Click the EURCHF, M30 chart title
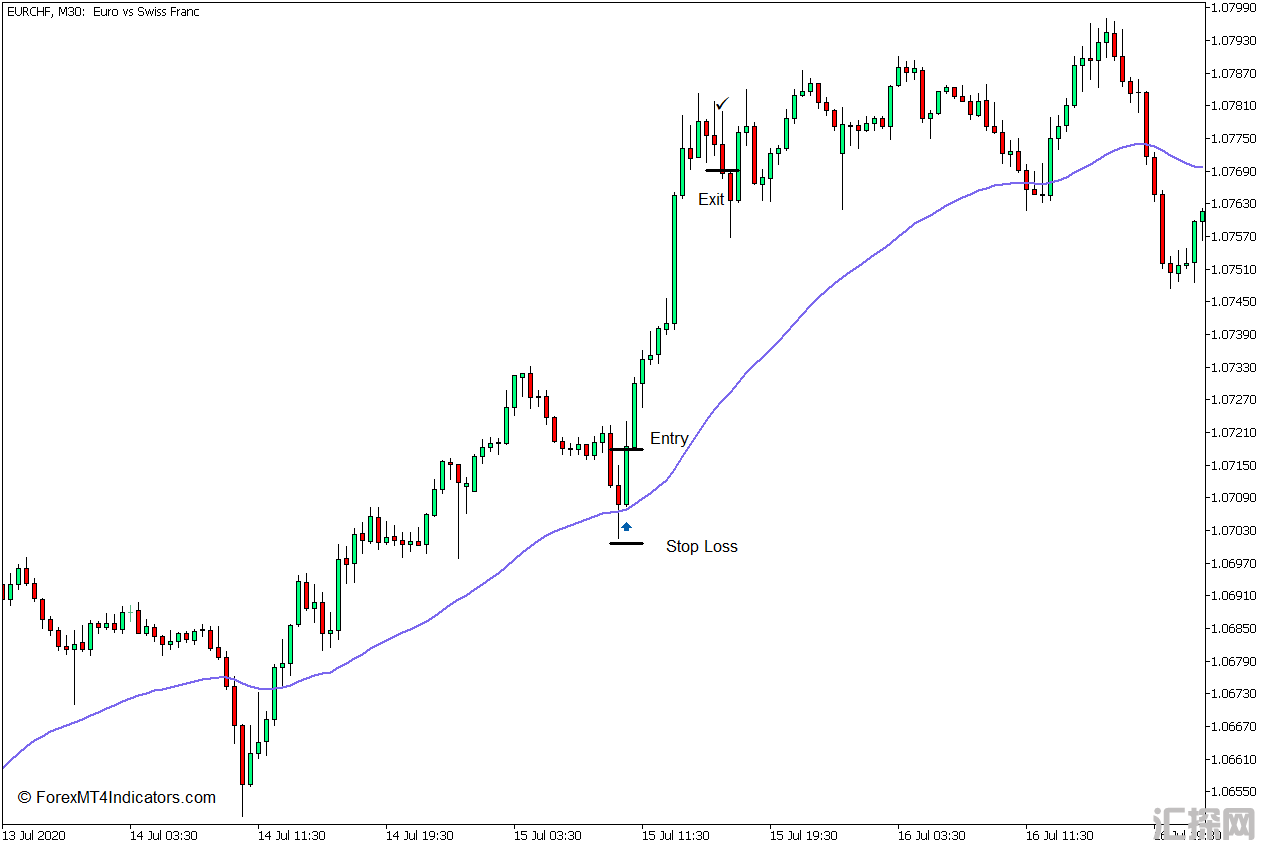 point(100,12)
